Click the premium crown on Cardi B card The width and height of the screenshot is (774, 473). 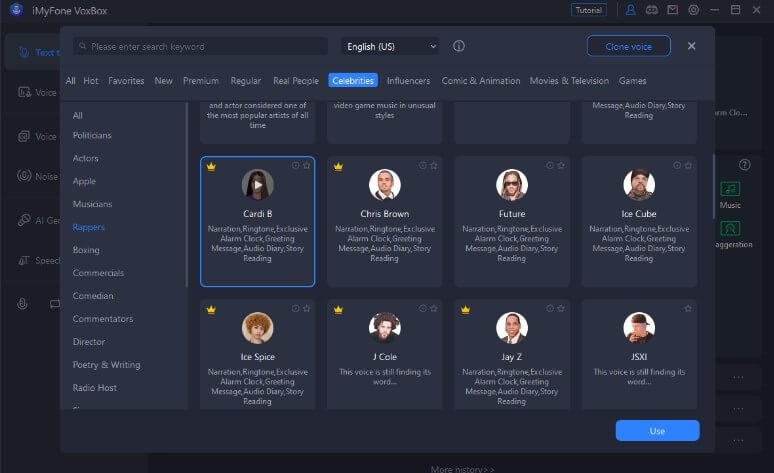[x=211, y=166]
